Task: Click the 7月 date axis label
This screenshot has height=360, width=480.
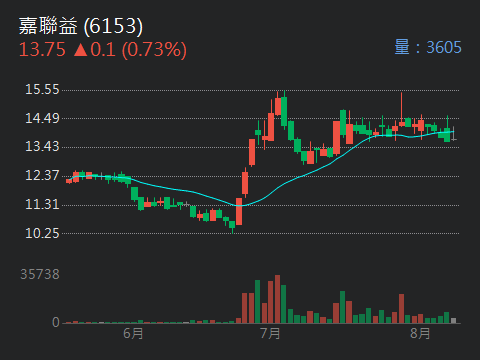Action: 270,333
